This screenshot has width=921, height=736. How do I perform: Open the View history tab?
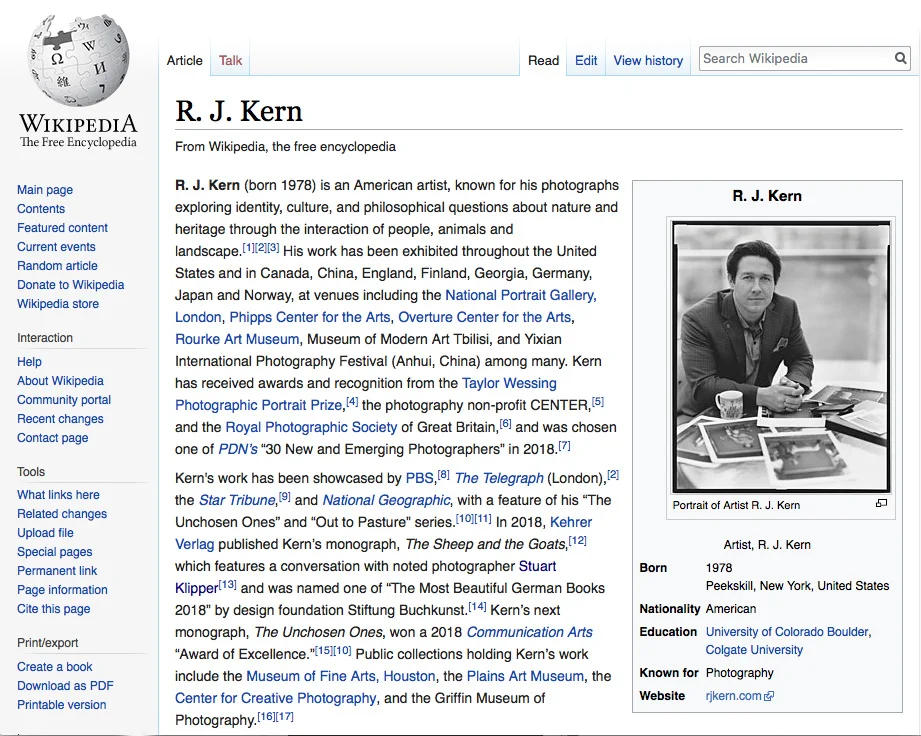point(648,61)
